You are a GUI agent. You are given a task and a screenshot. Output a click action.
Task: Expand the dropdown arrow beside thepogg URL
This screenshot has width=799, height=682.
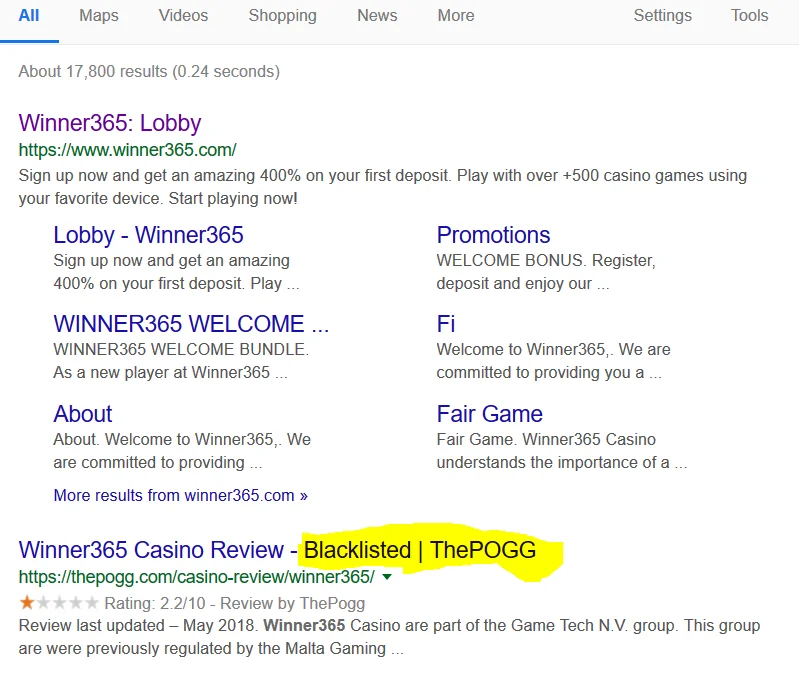click(387, 577)
